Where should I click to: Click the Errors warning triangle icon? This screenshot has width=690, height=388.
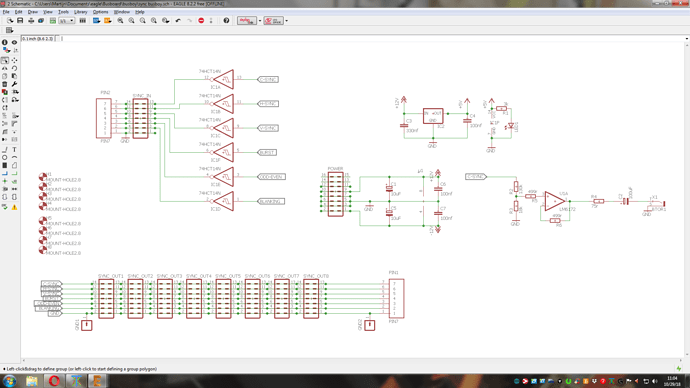(x=15, y=207)
